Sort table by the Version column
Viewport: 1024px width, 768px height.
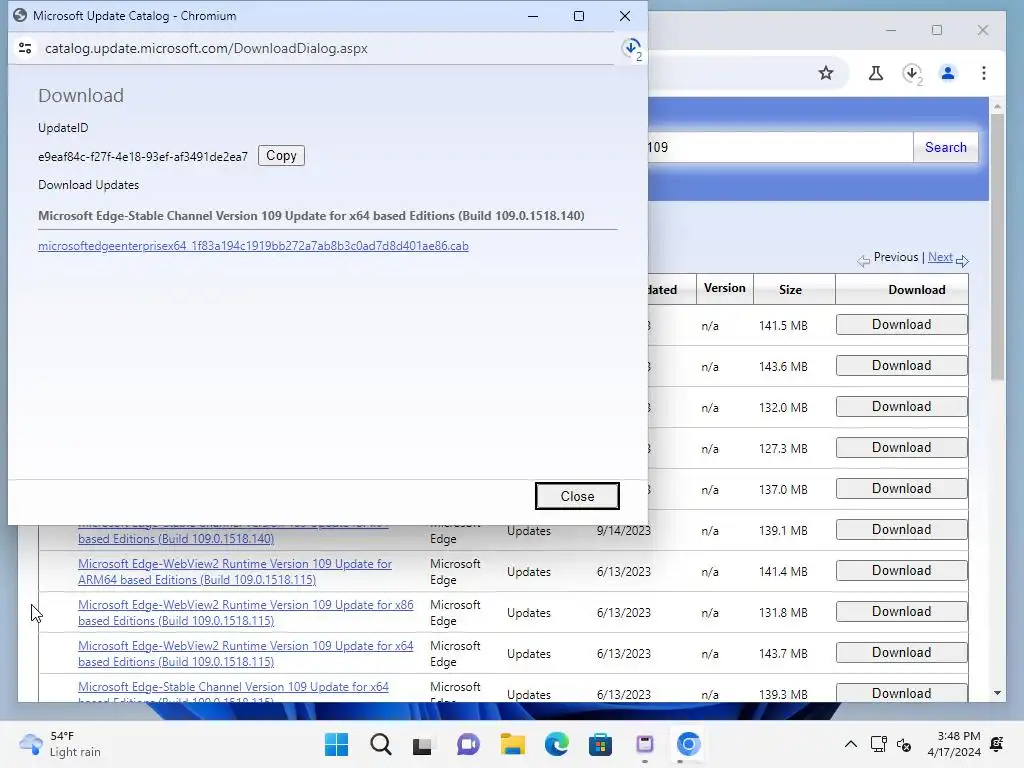724,288
